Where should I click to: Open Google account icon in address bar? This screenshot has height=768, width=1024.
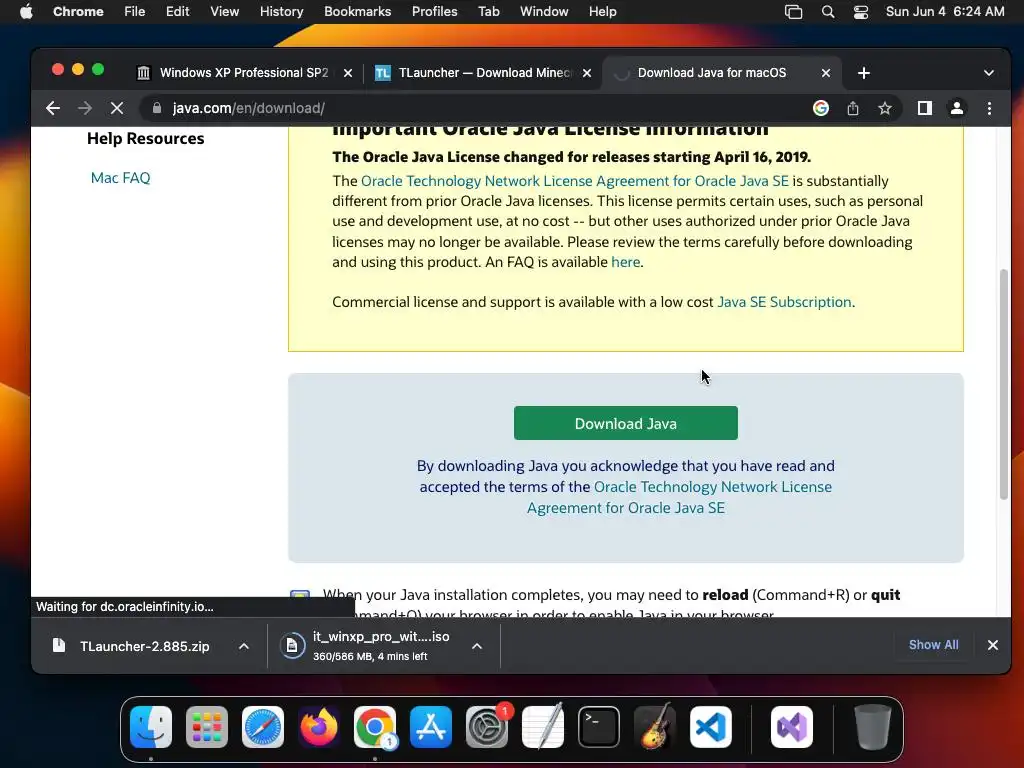pos(821,108)
